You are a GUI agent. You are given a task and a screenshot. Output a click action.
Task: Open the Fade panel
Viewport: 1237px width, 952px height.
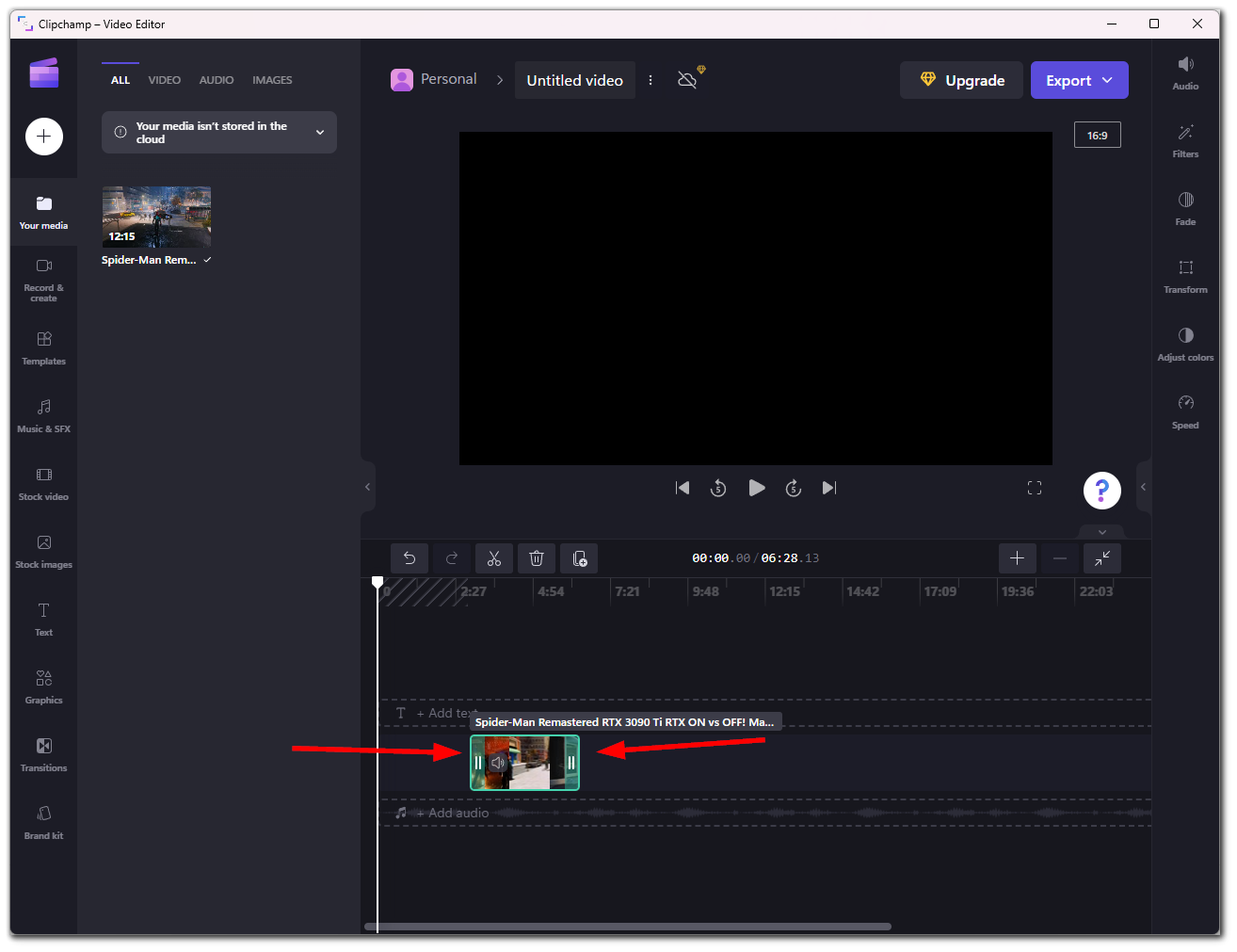pyautogui.click(x=1185, y=208)
